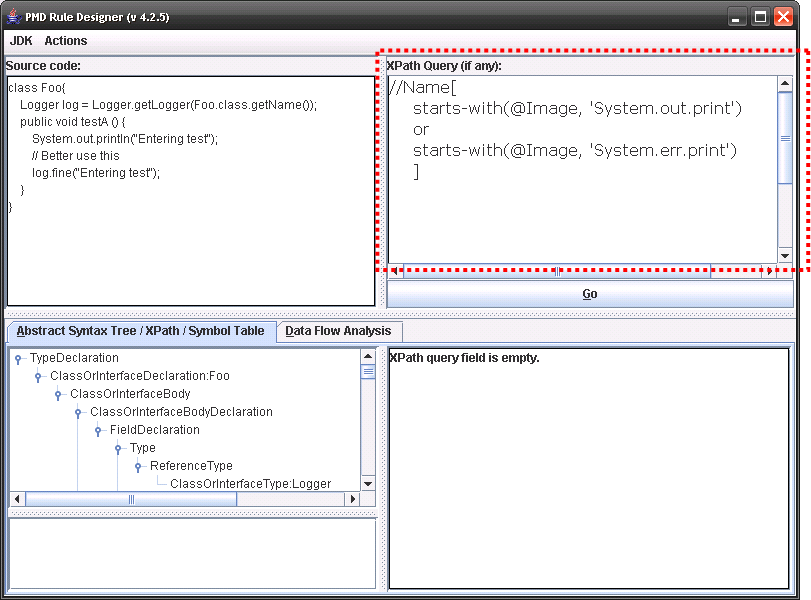Click the syntax tree scroll right arrow
The height and width of the screenshot is (600, 811).
pyautogui.click(x=352, y=498)
